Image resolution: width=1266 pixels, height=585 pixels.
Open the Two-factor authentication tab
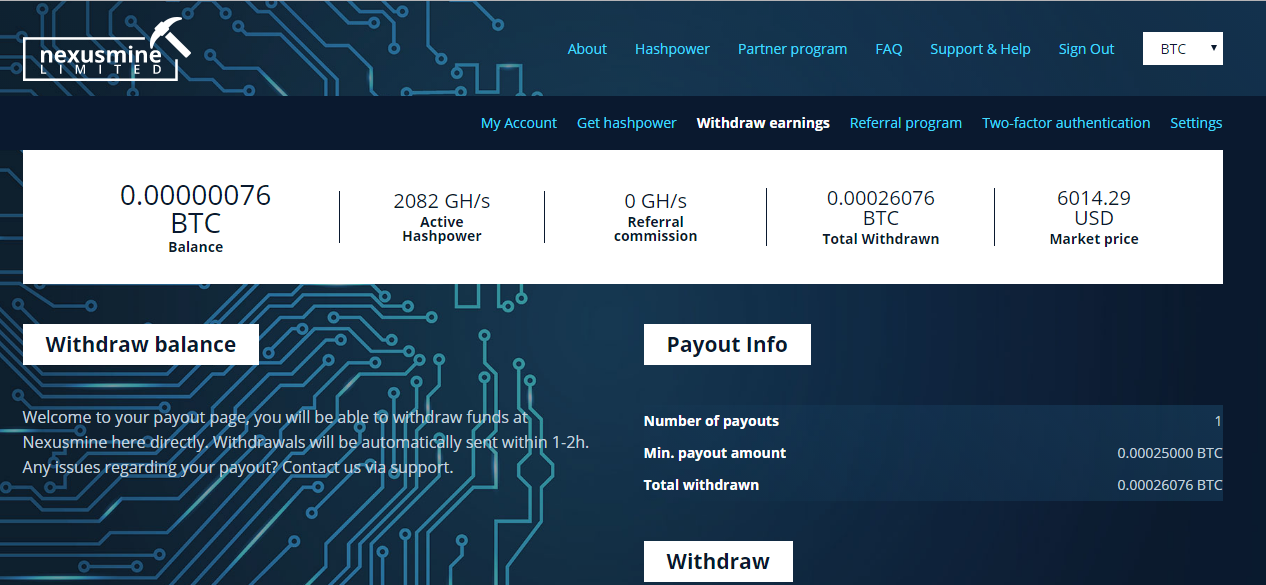(x=1066, y=123)
